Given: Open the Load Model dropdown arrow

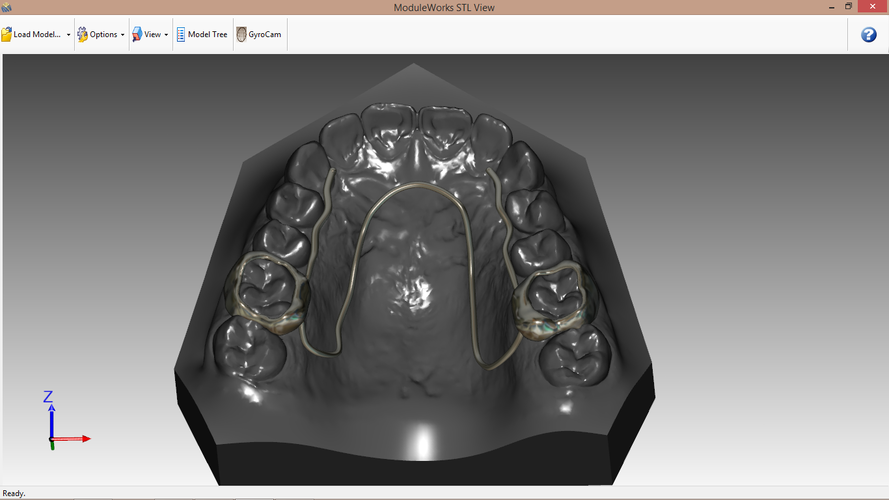Looking at the screenshot, I should click(69, 35).
